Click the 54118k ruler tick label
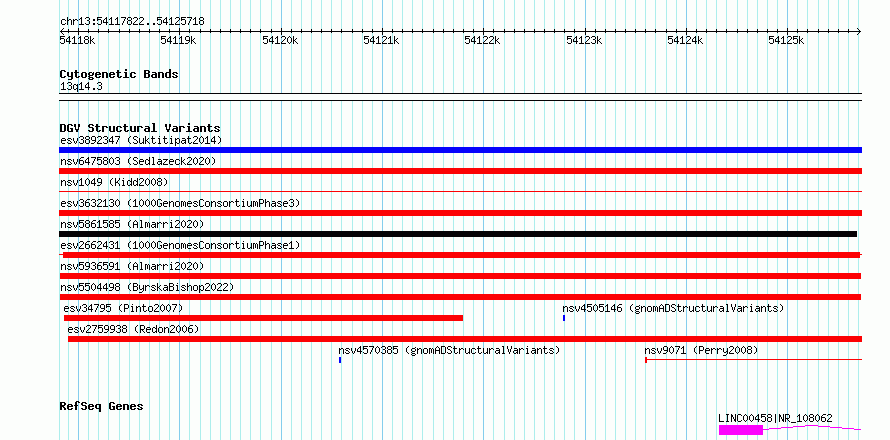890x440 pixels. pyautogui.click(x=78, y=40)
